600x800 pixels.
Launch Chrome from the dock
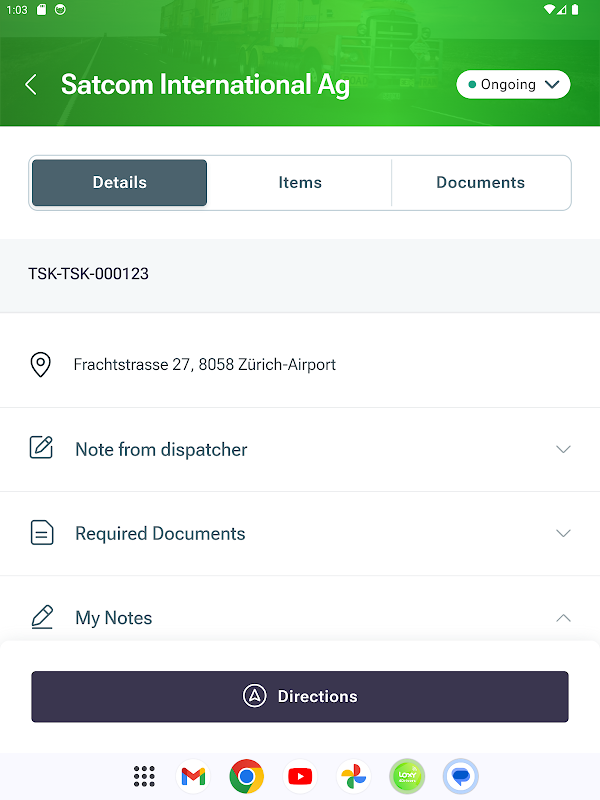(246, 776)
